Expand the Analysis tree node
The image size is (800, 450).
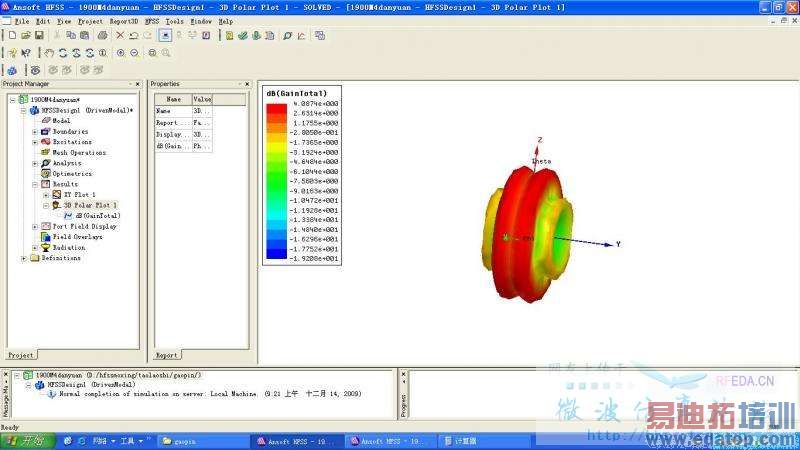[35, 163]
